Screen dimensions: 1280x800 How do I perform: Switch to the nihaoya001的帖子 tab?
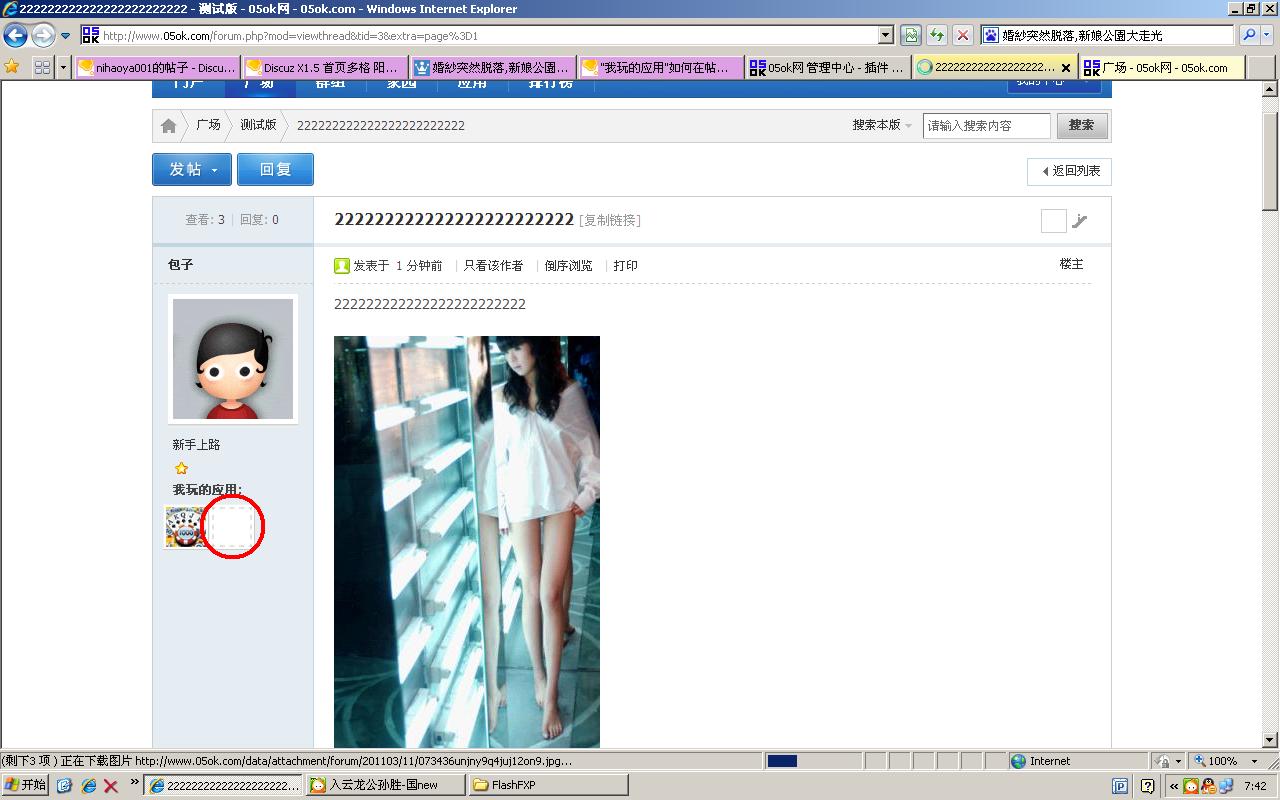(158, 67)
